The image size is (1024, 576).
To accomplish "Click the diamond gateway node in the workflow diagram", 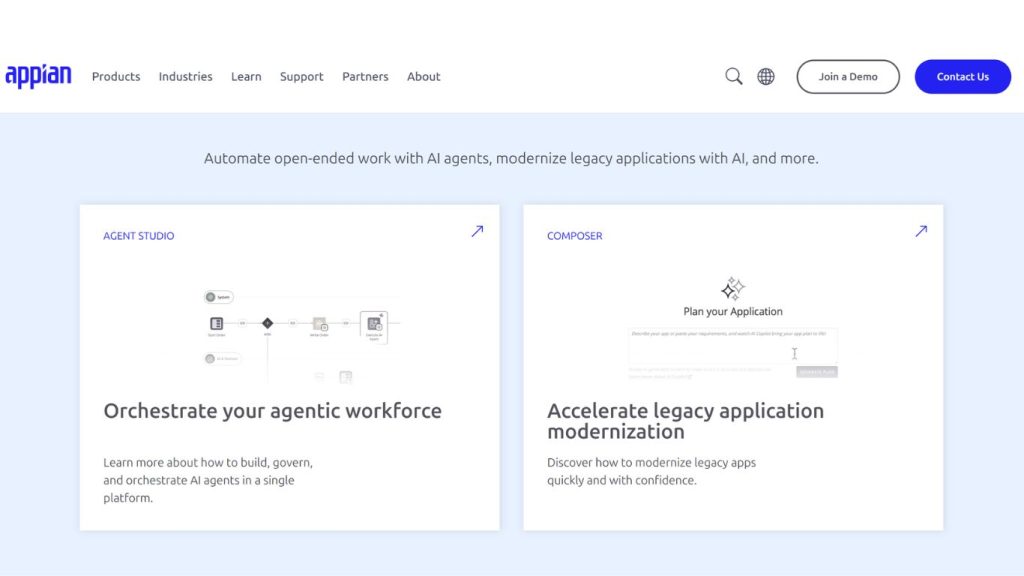I will [x=268, y=323].
